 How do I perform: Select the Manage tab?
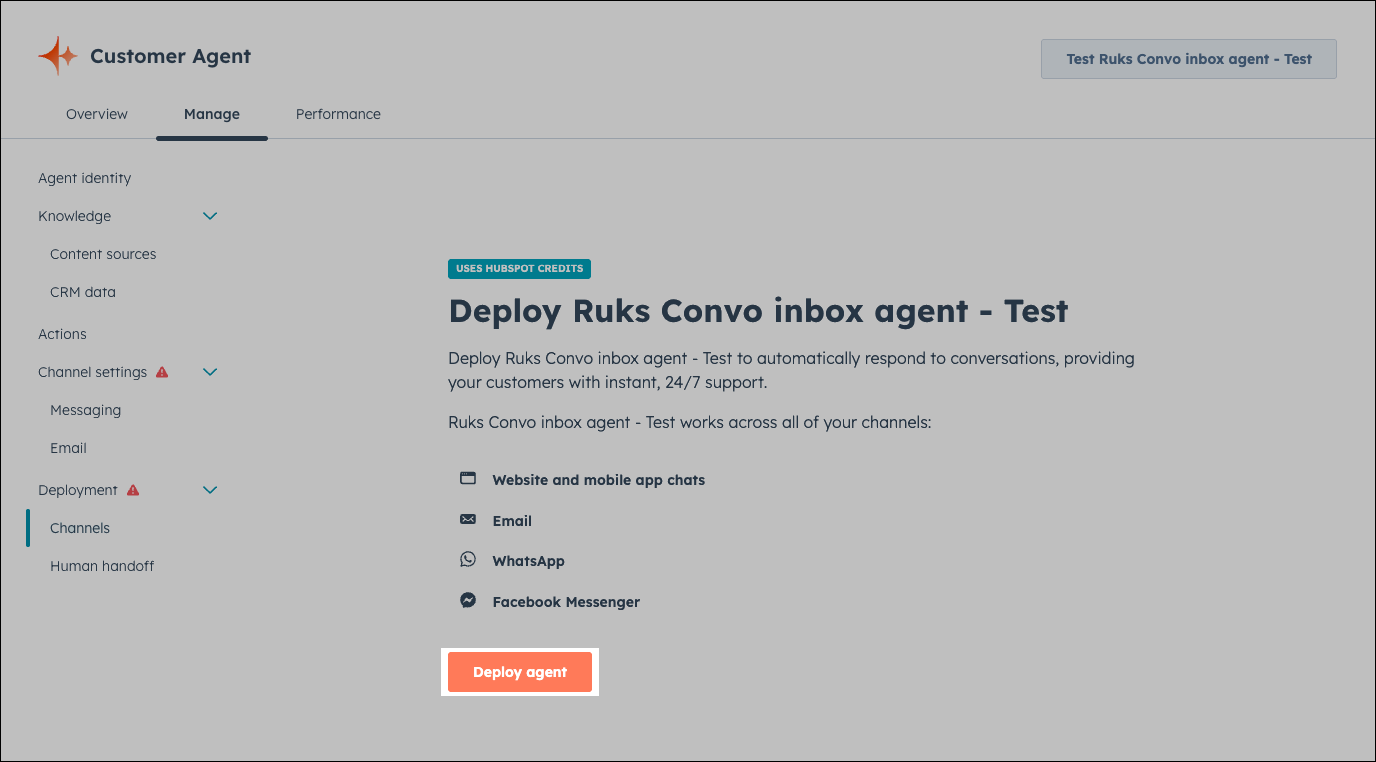point(212,114)
